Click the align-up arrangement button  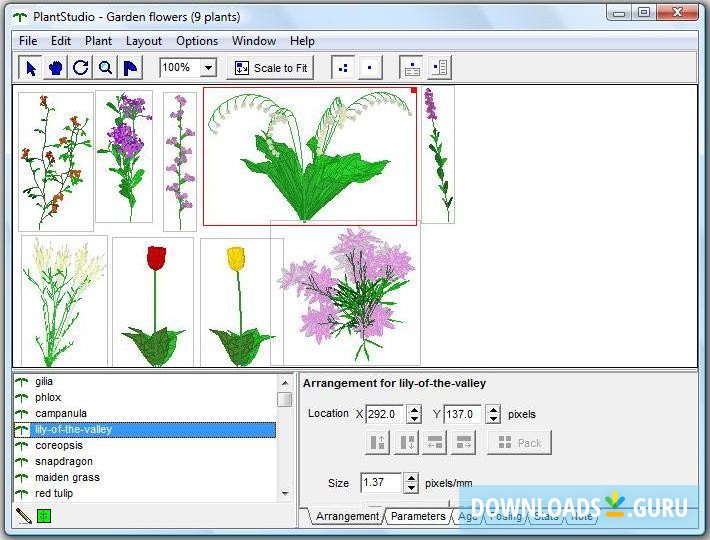coord(377,443)
